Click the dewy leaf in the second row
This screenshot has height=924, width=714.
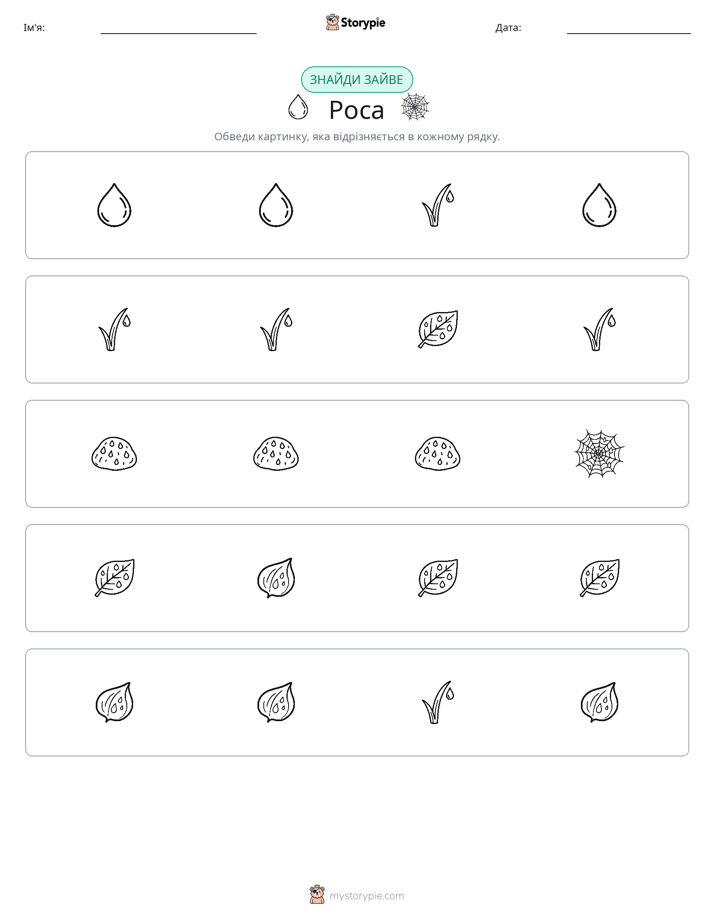tap(438, 329)
